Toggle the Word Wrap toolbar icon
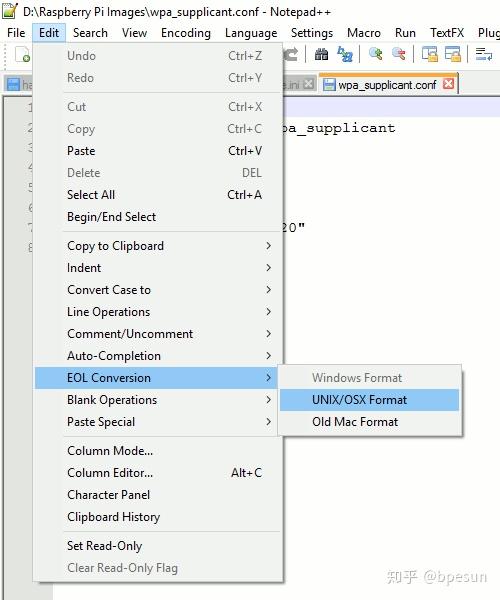 pos(484,54)
